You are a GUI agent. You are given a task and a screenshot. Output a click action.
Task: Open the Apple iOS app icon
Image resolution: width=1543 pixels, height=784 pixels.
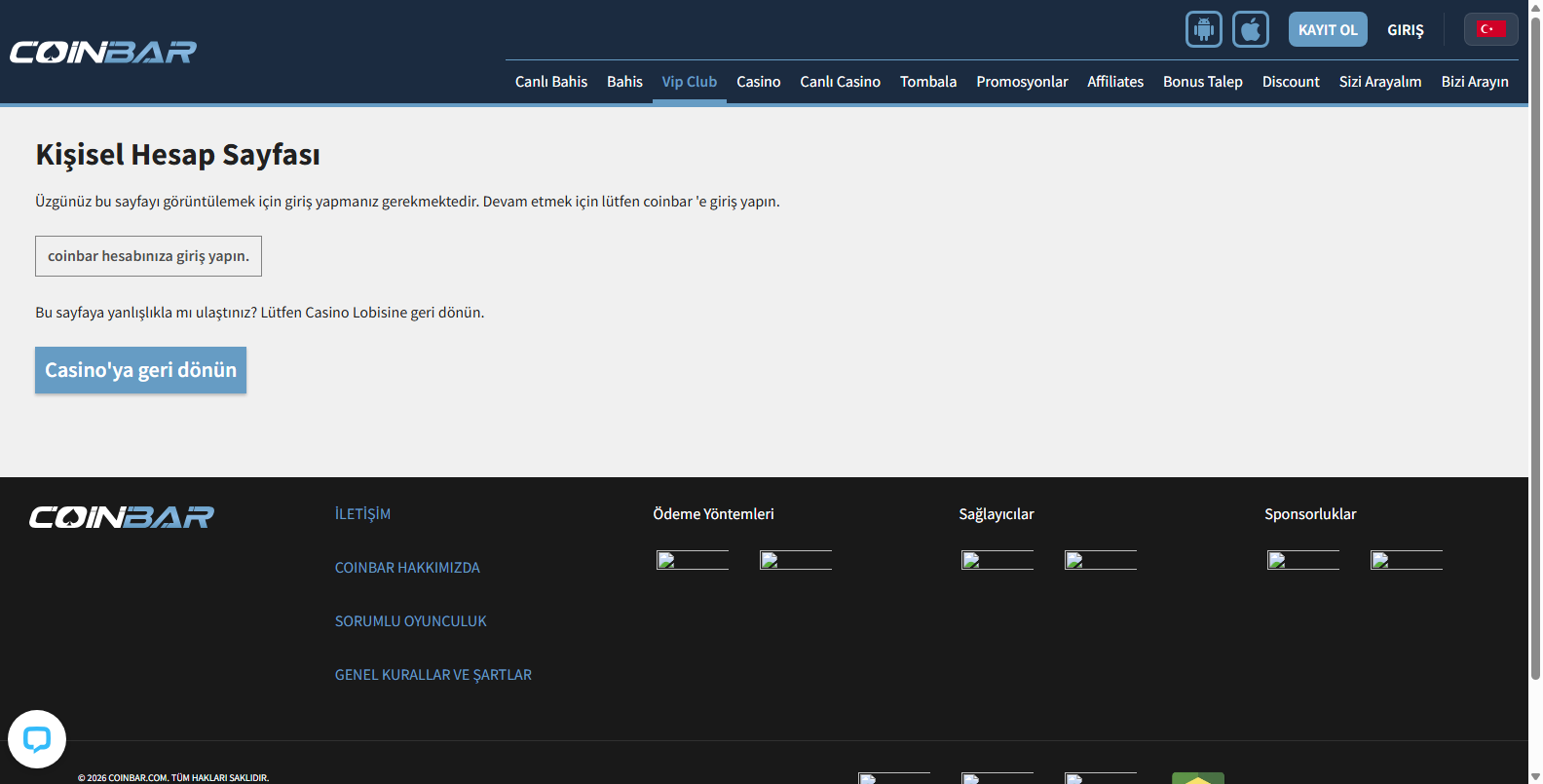pyautogui.click(x=1250, y=29)
